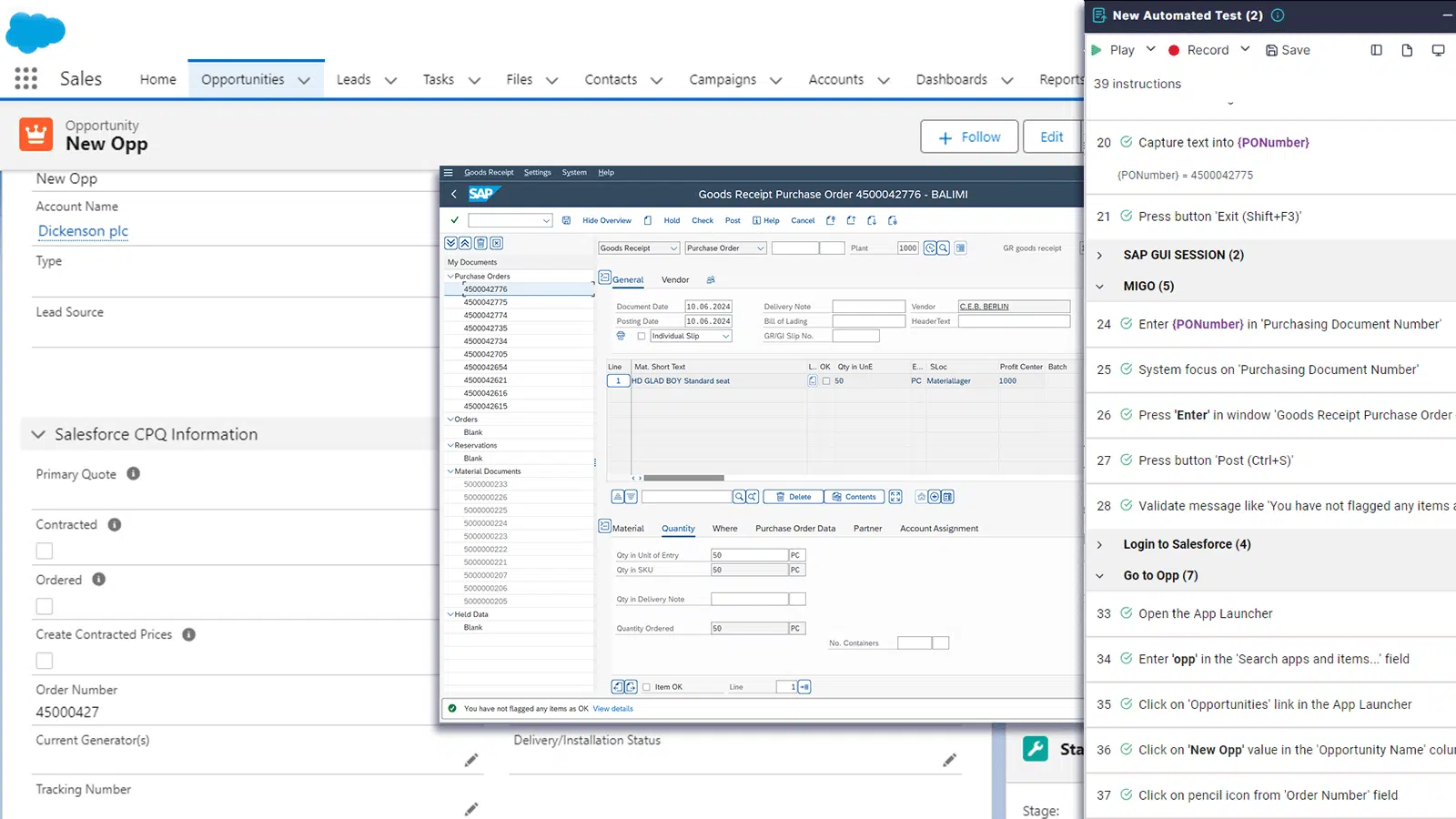Click trash icon above My Documents tree
This screenshot has height=819, width=1456.
click(x=480, y=243)
